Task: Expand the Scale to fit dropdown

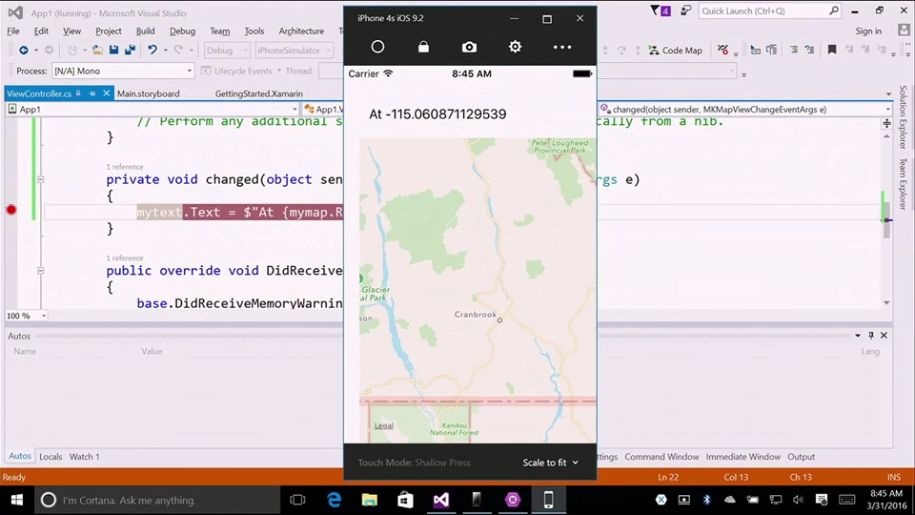Action: pyautogui.click(x=550, y=463)
